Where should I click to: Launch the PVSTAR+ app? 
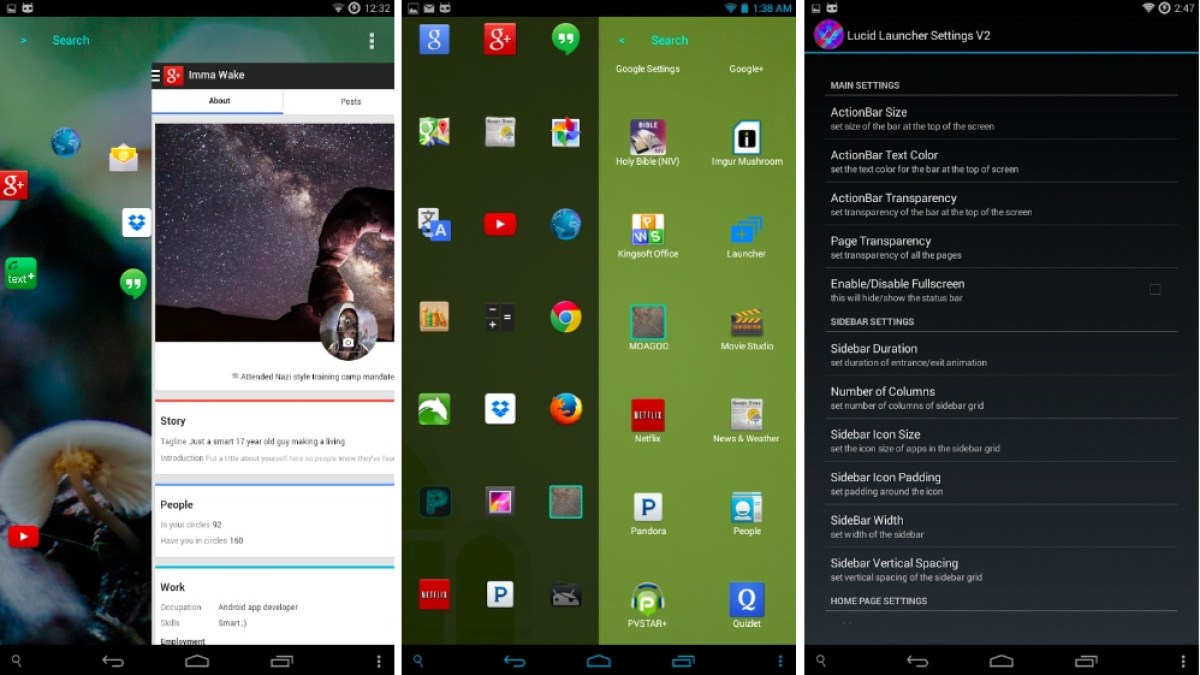(x=648, y=602)
